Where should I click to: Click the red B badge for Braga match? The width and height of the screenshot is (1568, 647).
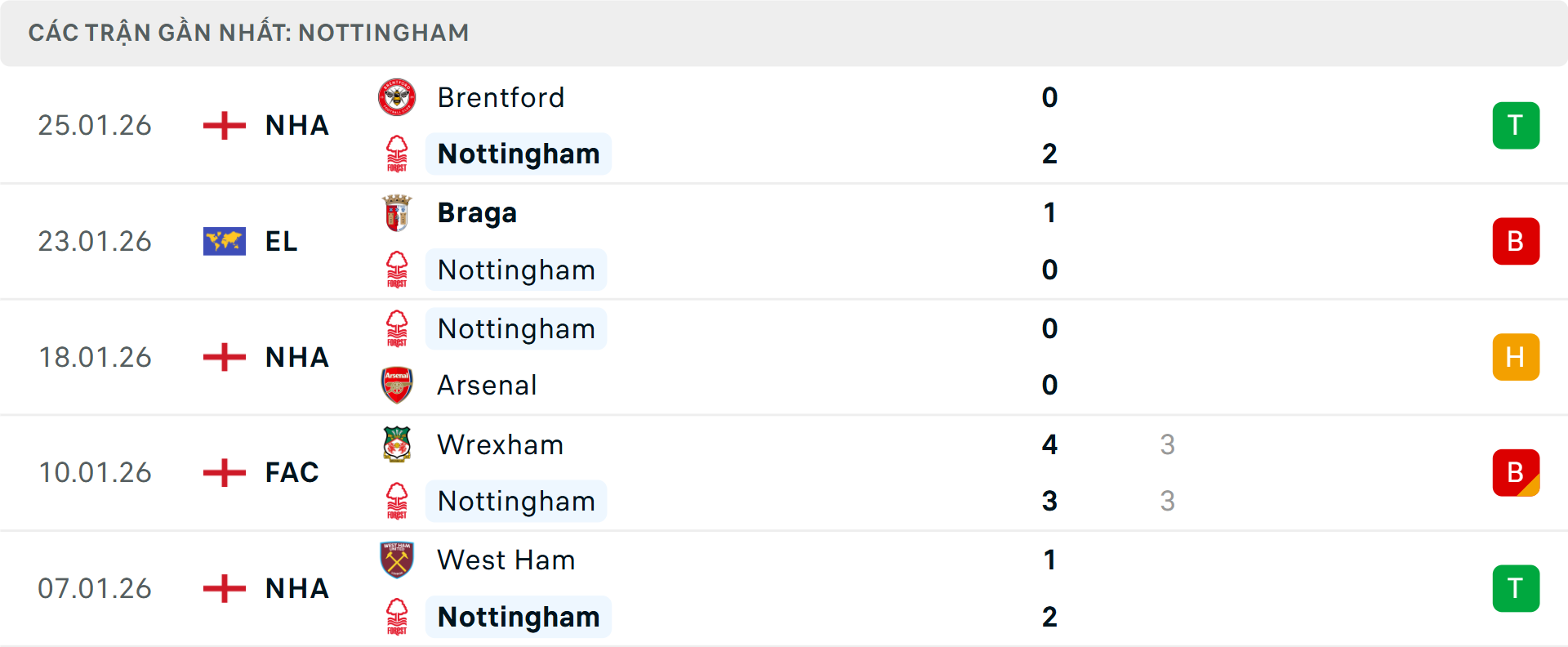[x=1516, y=241]
